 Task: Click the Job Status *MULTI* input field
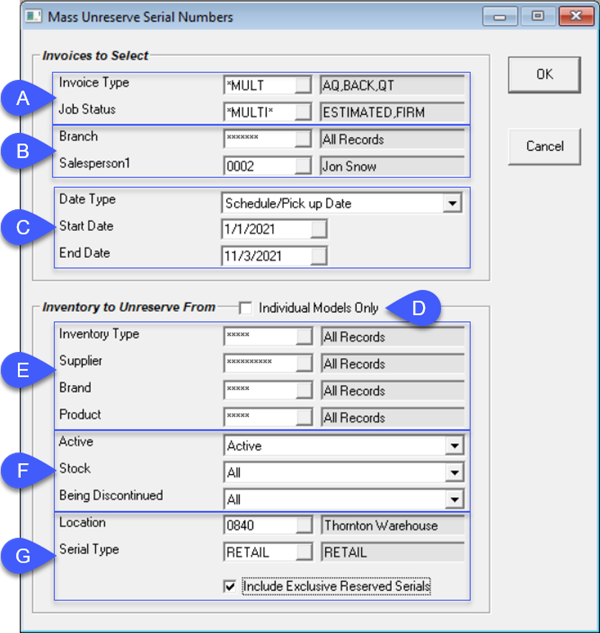click(x=260, y=112)
